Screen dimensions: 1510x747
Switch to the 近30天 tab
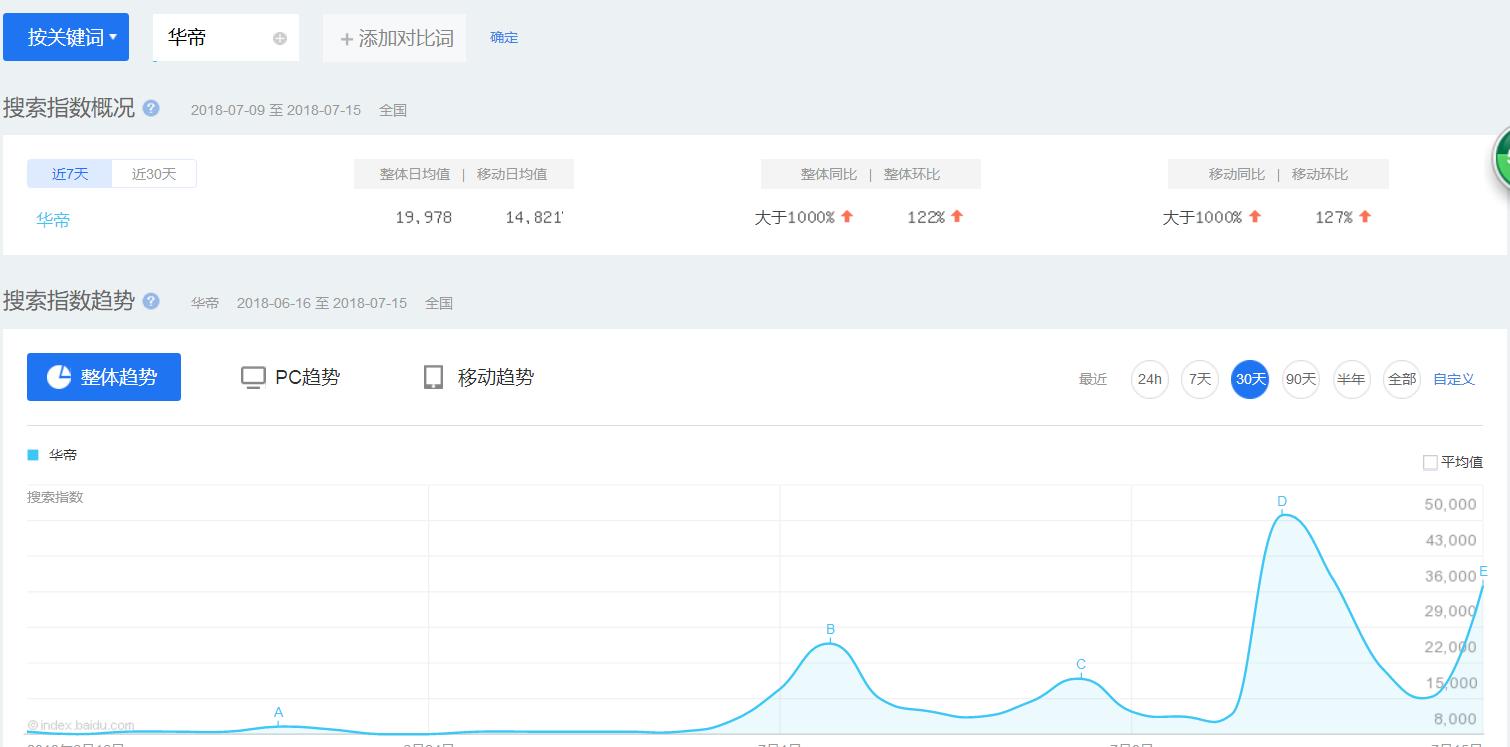click(x=154, y=173)
